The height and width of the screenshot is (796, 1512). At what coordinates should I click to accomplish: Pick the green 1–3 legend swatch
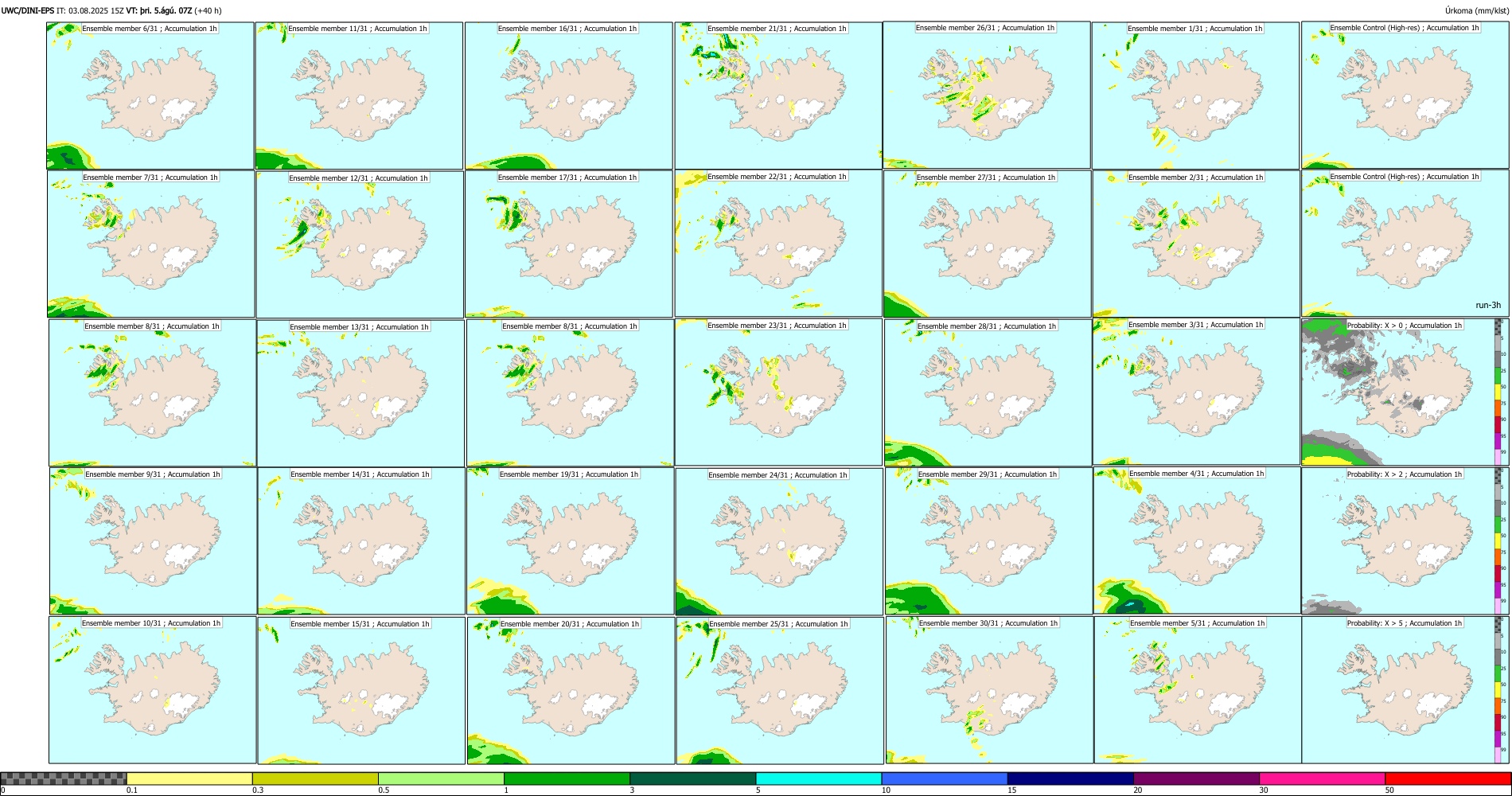click(567, 778)
